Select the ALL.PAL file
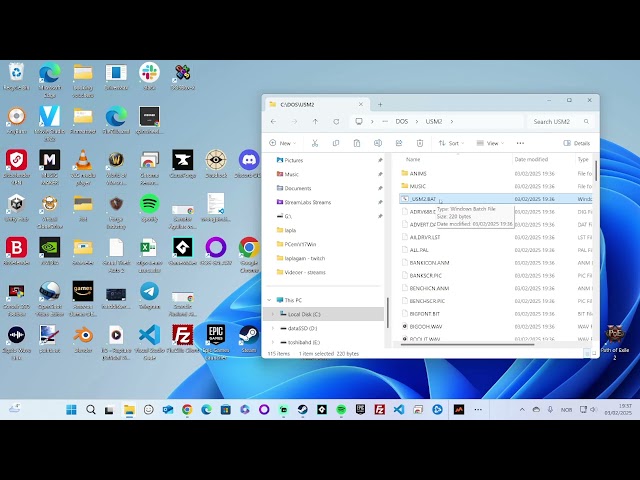640x480 pixels. (419, 250)
